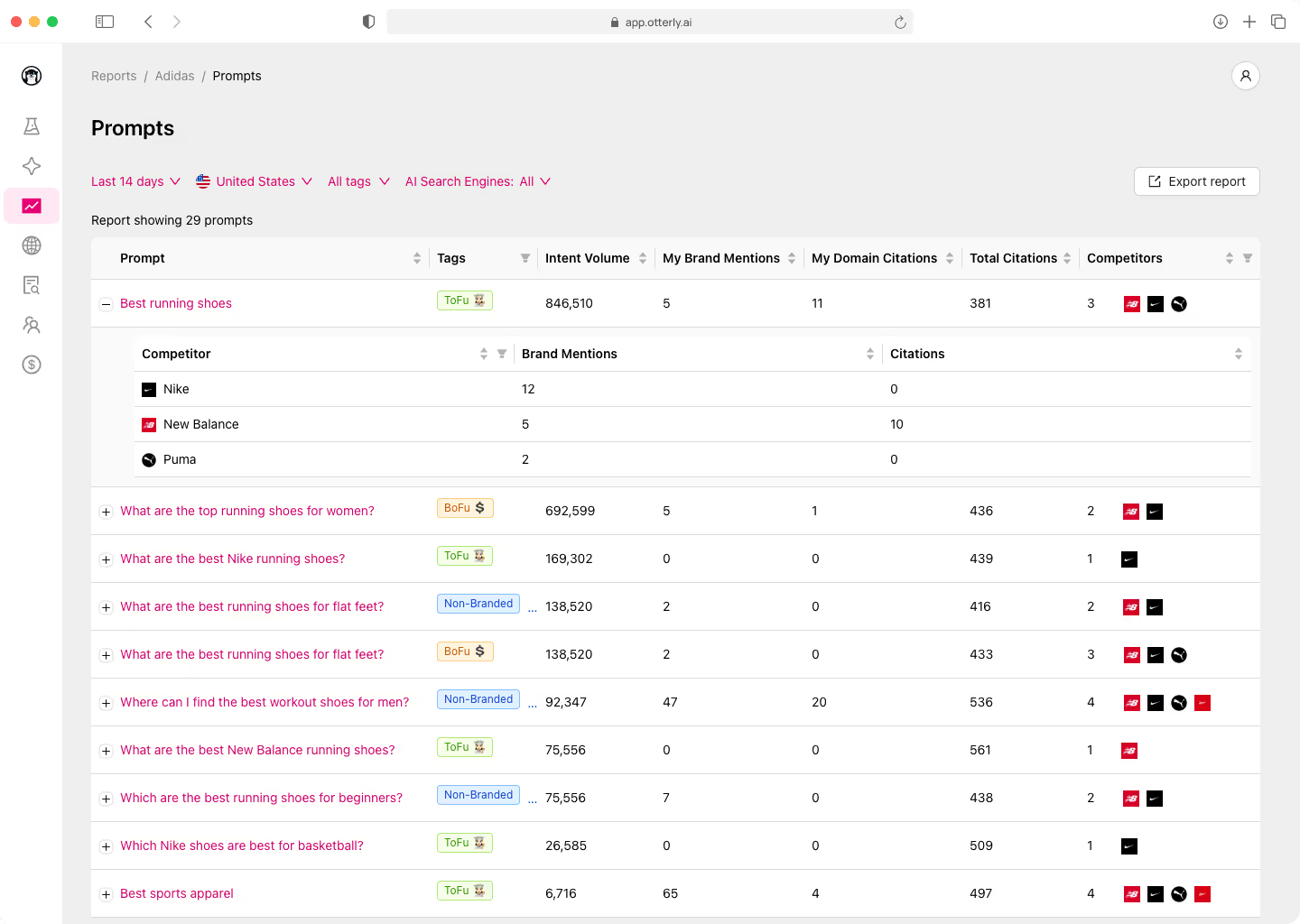Open the trending chart icon in the sidebar
This screenshot has height=924, width=1300.
pos(32,206)
